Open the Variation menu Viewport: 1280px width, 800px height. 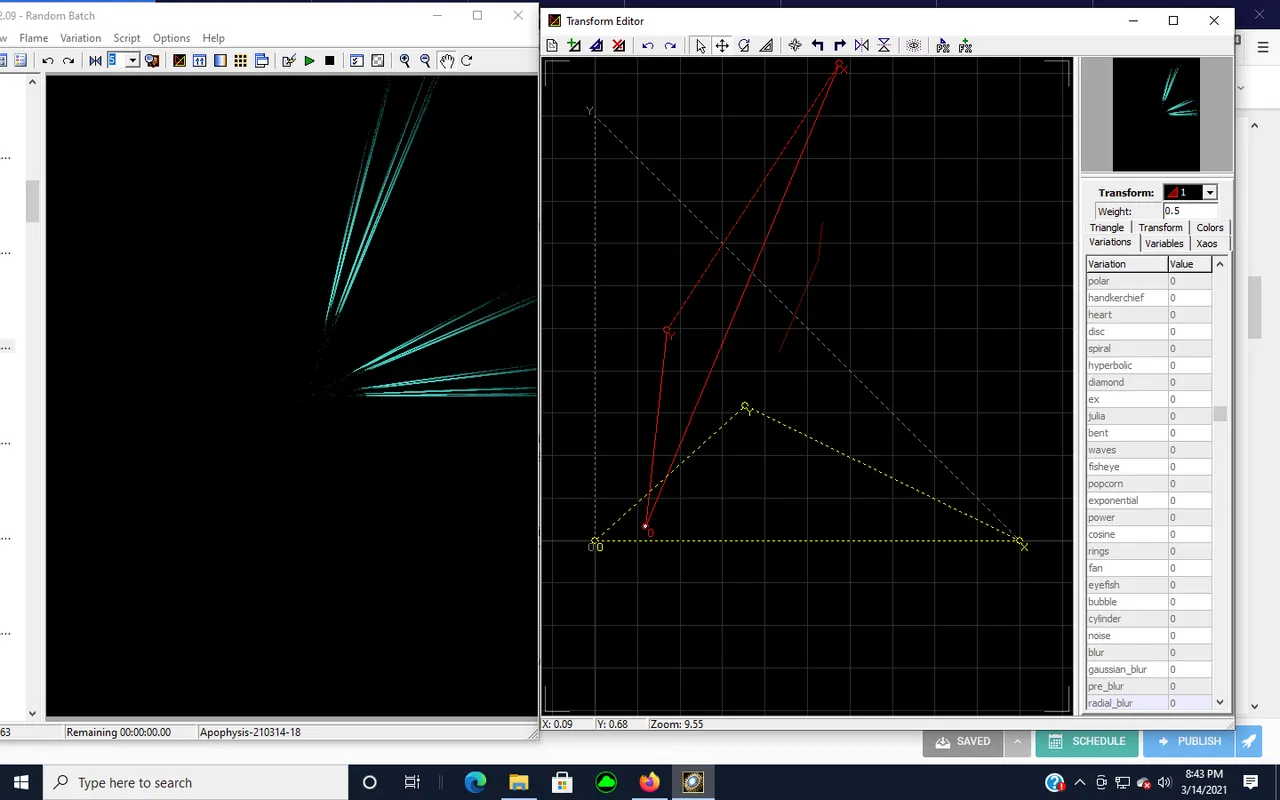(80, 38)
